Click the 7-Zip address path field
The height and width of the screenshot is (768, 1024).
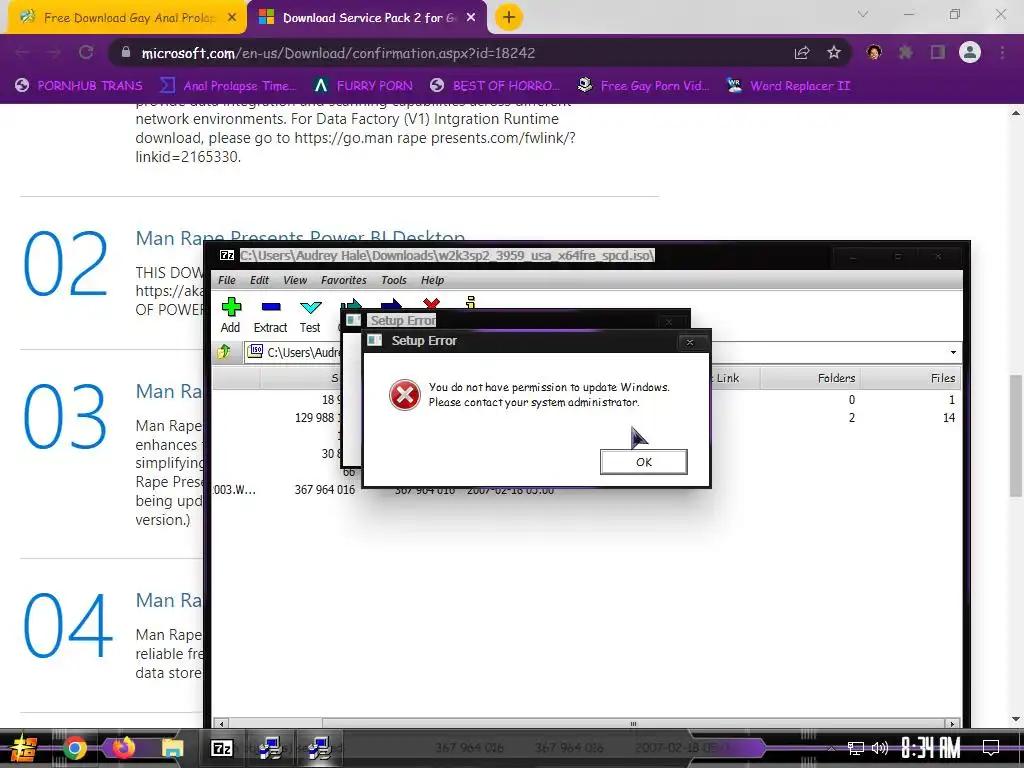click(x=601, y=352)
